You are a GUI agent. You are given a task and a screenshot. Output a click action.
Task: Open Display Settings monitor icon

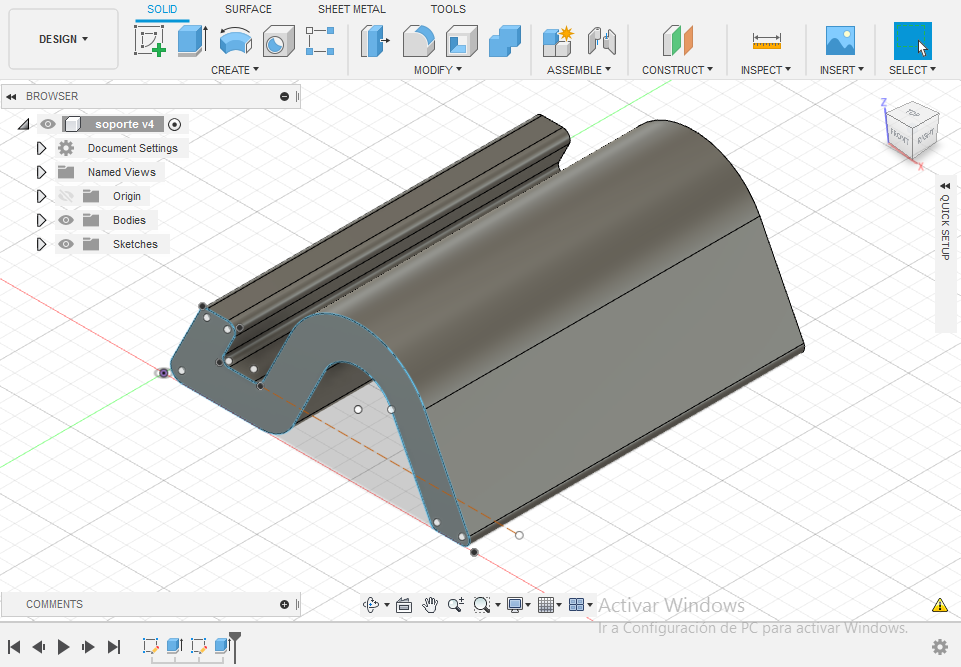515,605
